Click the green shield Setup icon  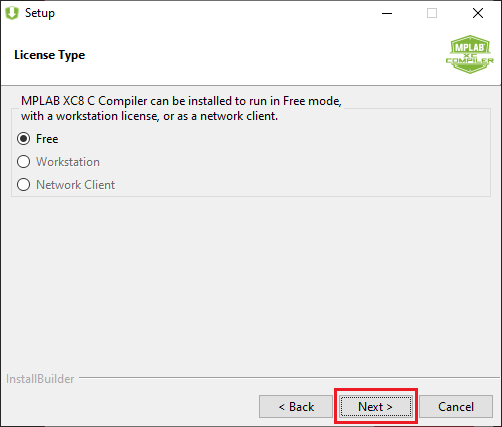[x=12, y=13]
